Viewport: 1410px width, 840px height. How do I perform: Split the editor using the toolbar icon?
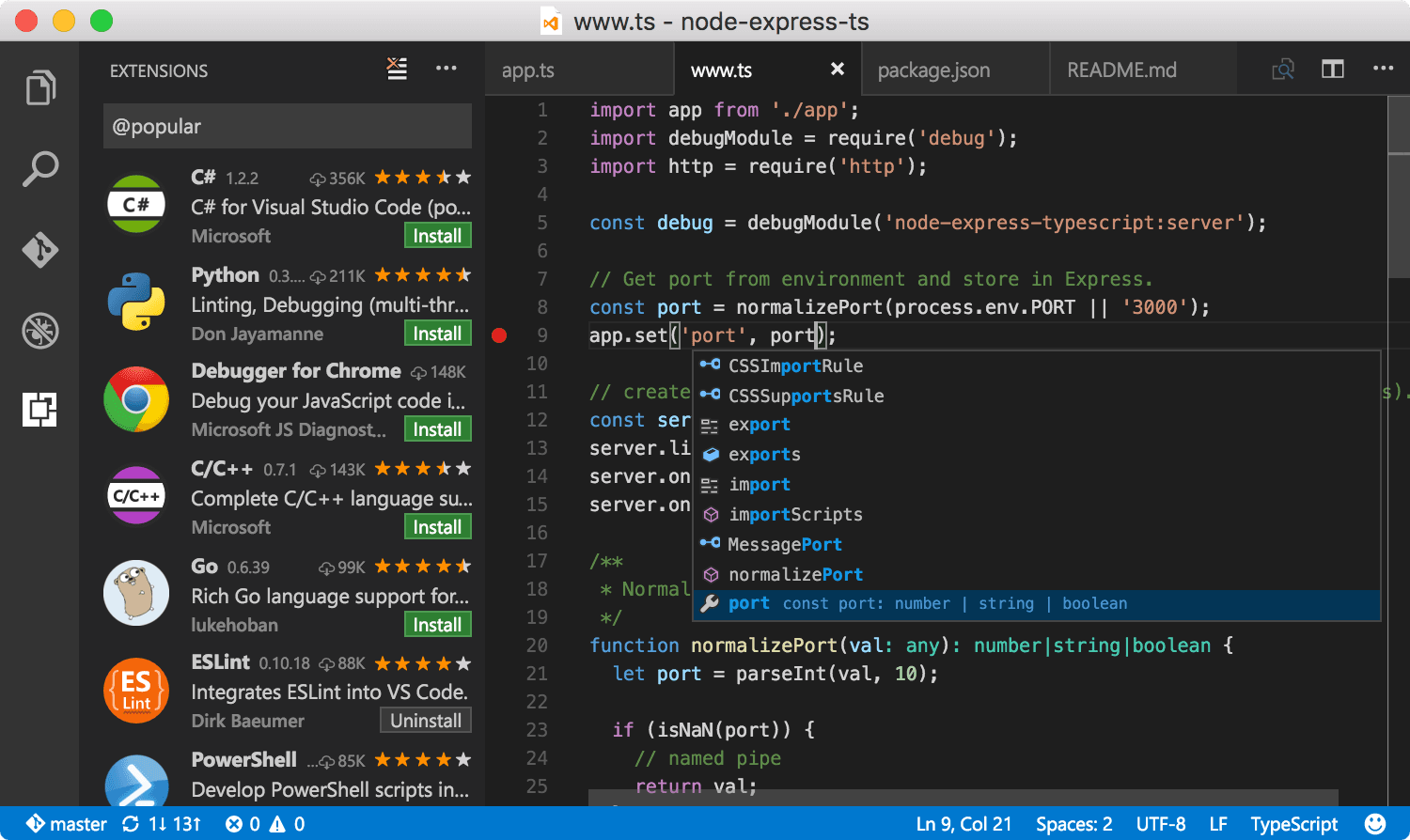click(x=1333, y=69)
